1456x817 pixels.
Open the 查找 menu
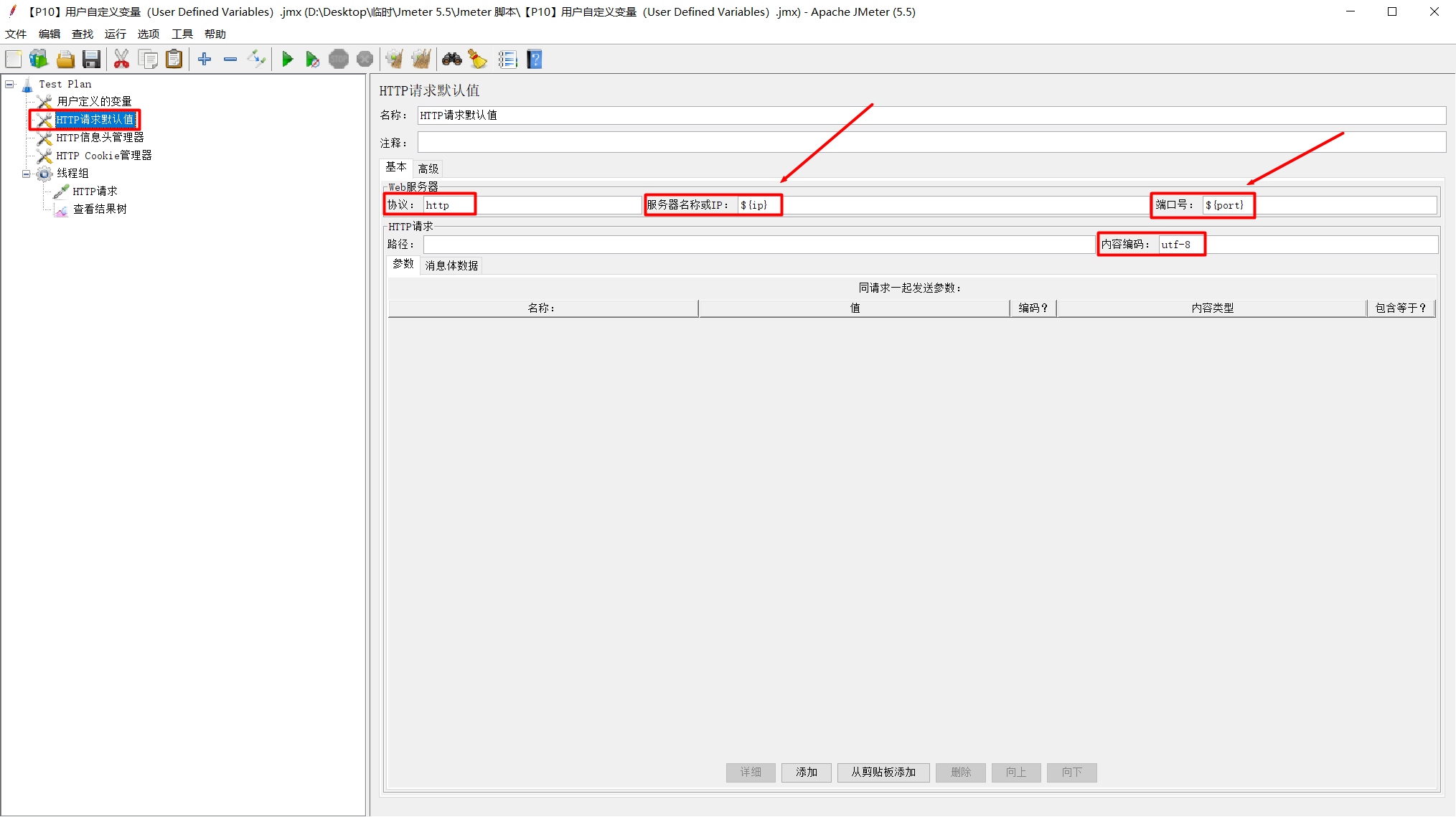(x=83, y=34)
